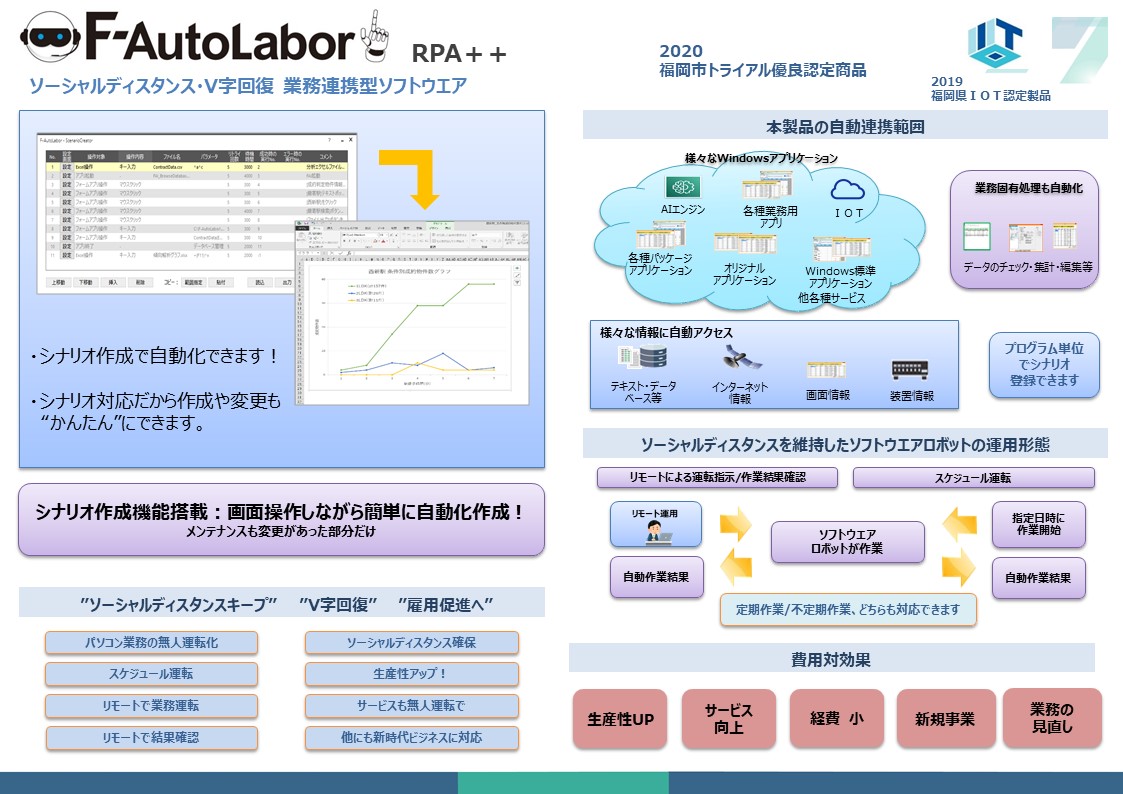Click the F-AutoLabor robot head logo
The width and height of the screenshot is (1123, 794).
pos(51,37)
